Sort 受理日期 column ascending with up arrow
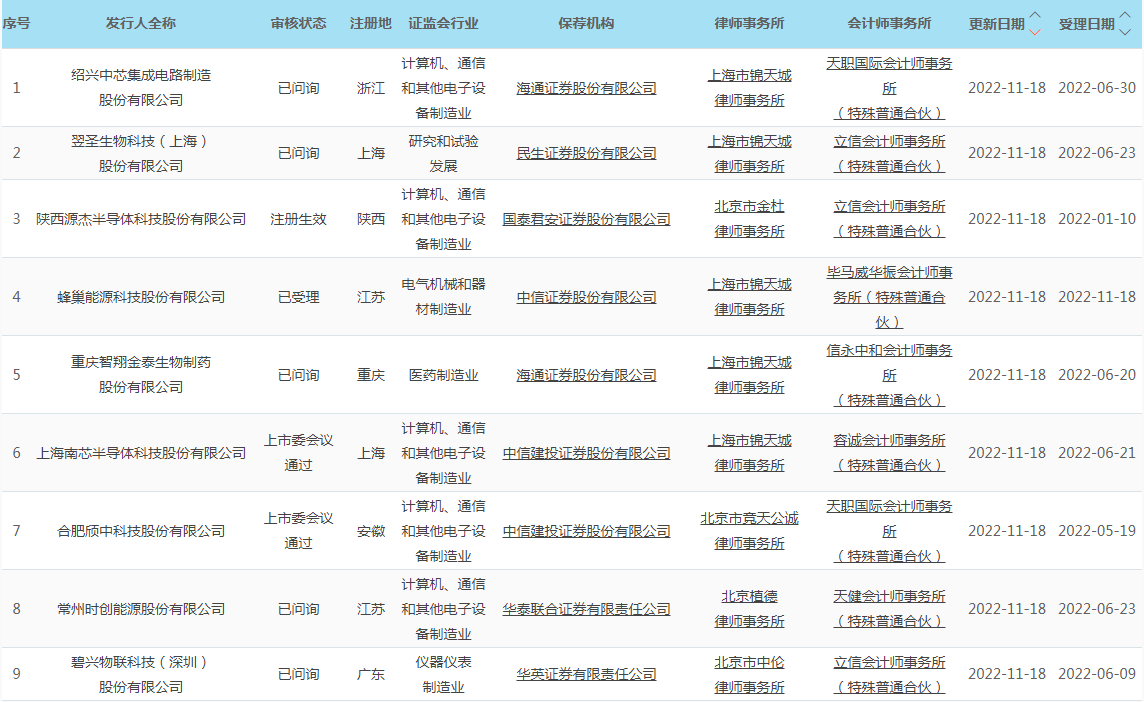 point(1125,16)
